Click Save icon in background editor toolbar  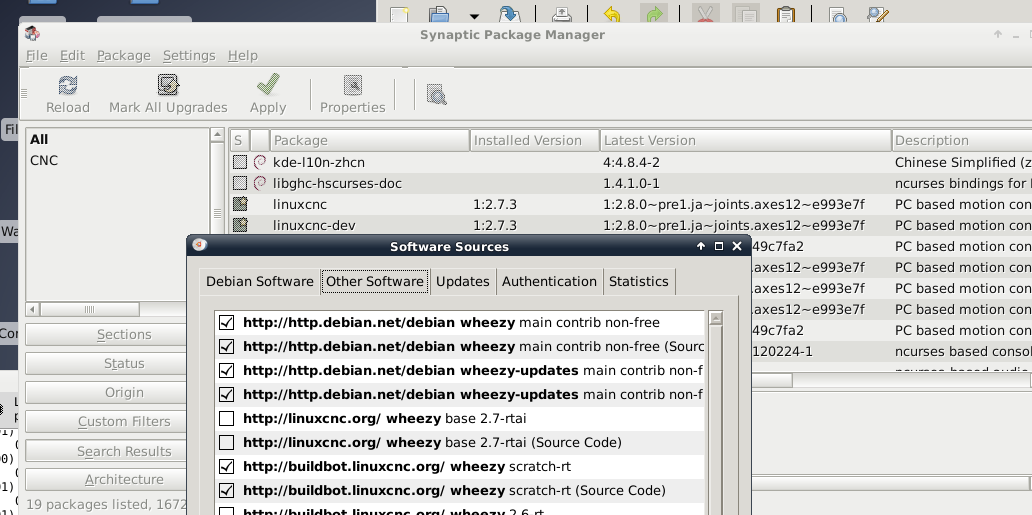(509, 14)
